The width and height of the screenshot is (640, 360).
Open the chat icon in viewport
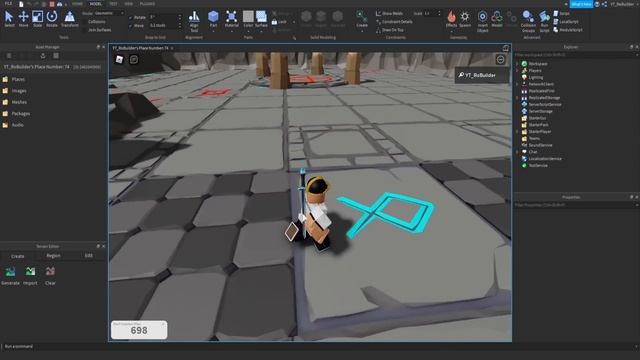[134, 60]
